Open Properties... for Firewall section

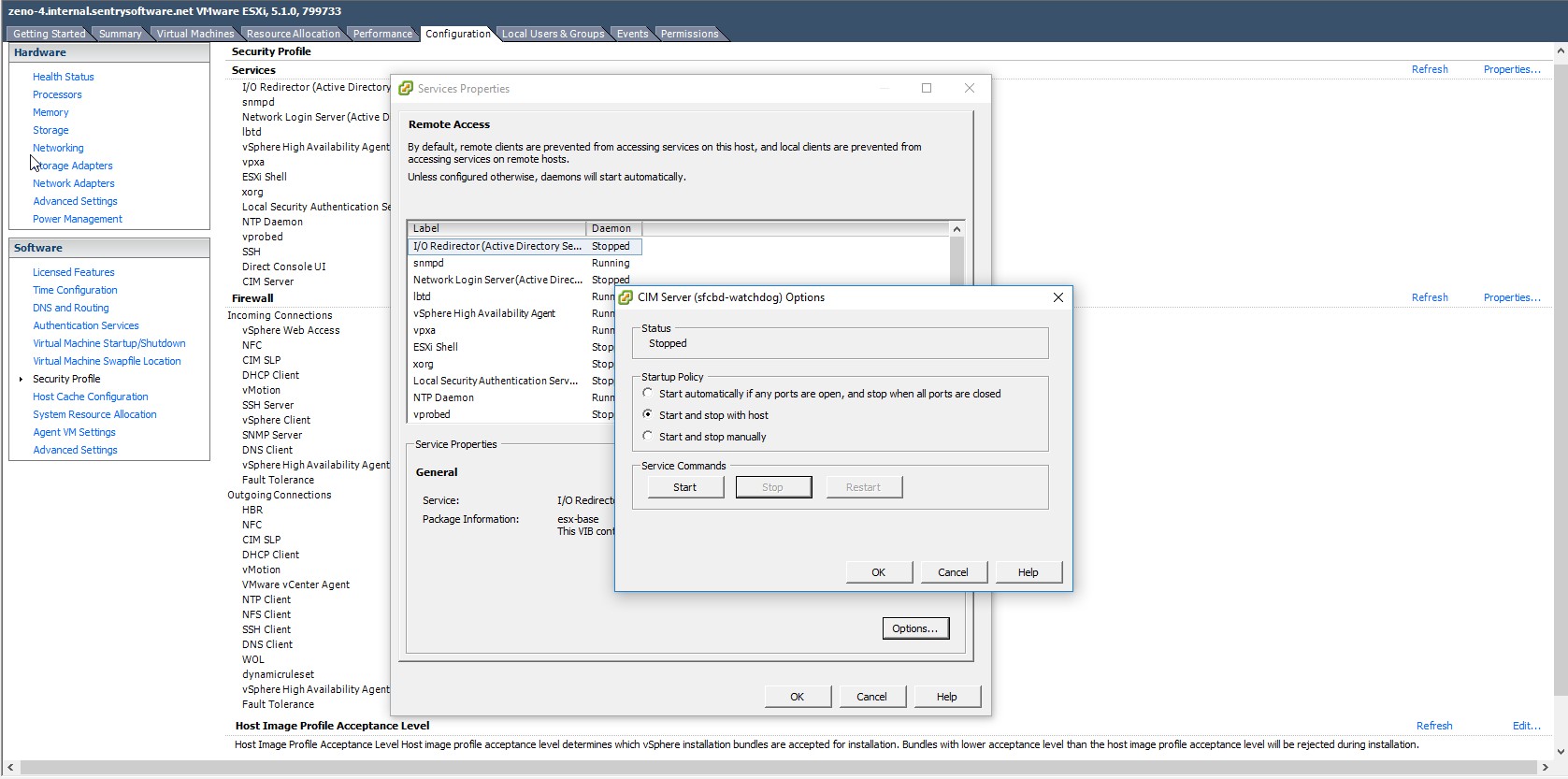[1512, 297]
